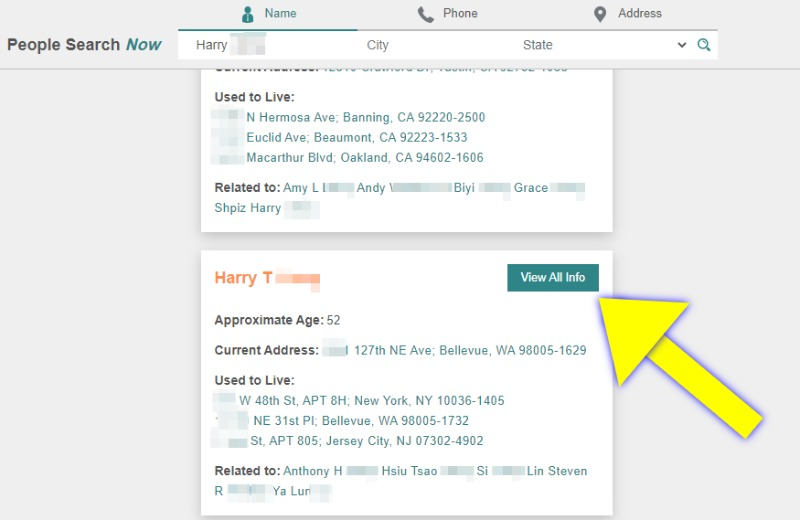Open related person Hsiu Tsao
The width and height of the screenshot is (800, 520).
[428, 471]
